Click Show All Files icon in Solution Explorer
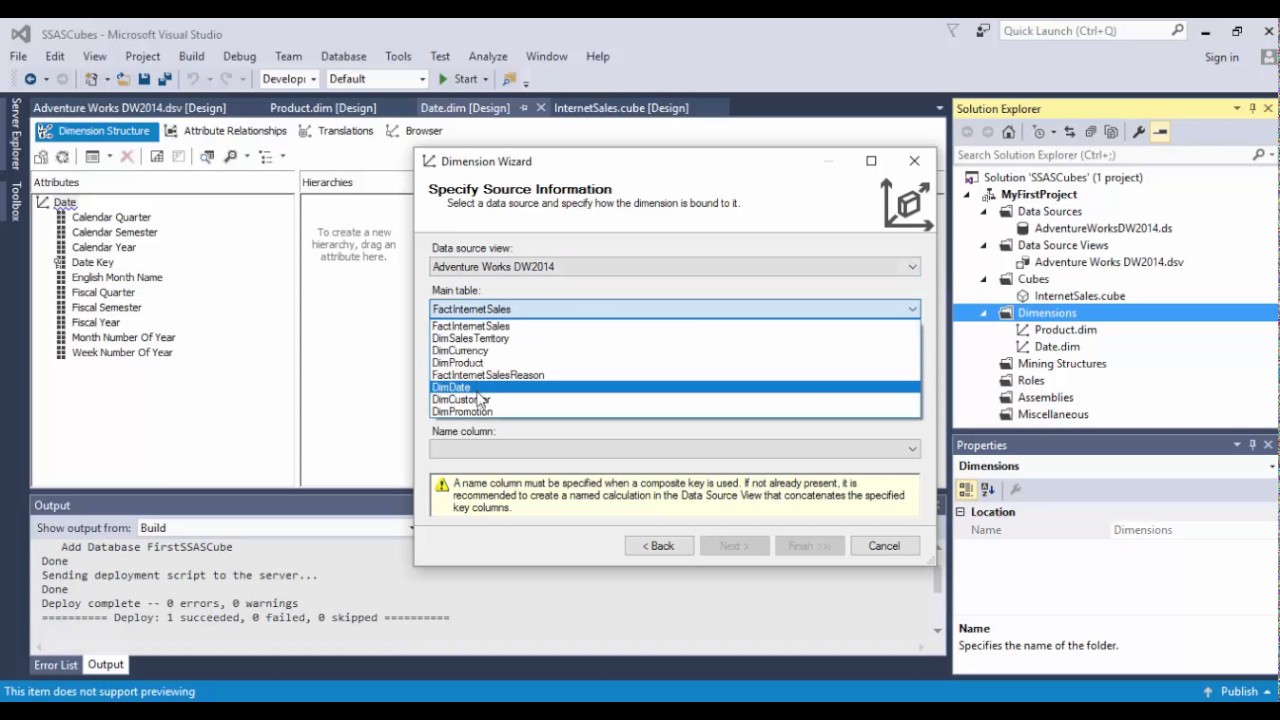Image resolution: width=1280 pixels, height=720 pixels. tap(1111, 132)
